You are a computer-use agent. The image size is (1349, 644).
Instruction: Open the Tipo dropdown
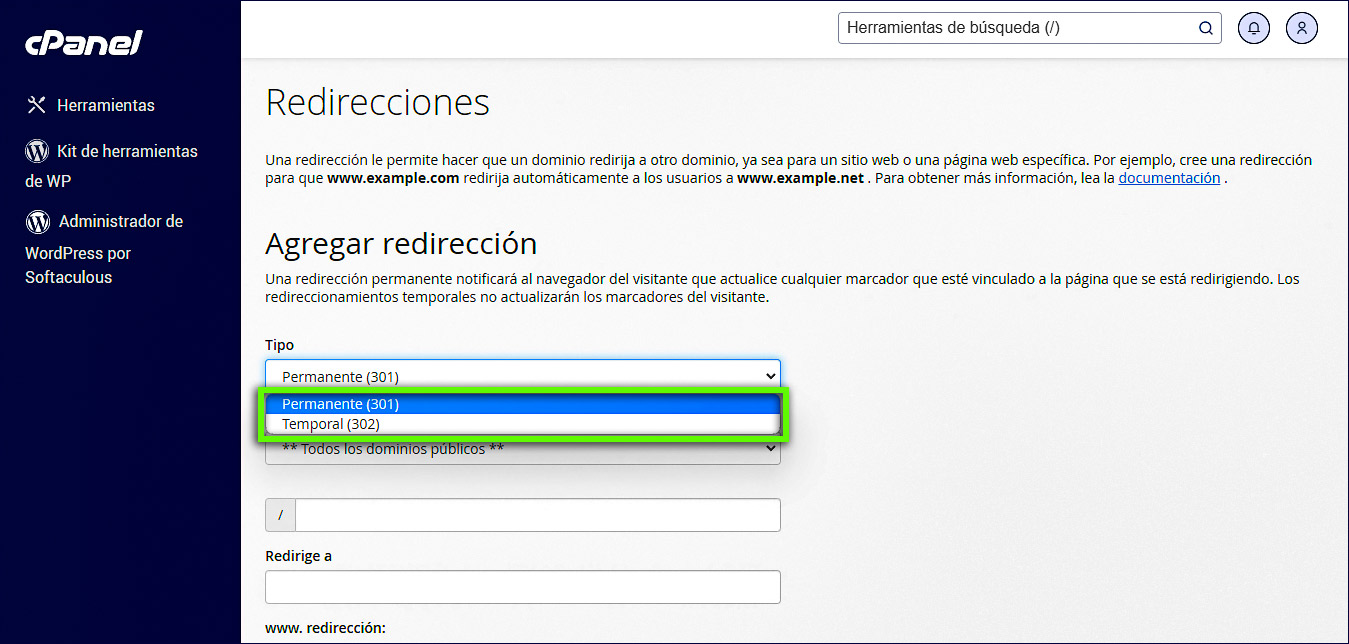(522, 375)
